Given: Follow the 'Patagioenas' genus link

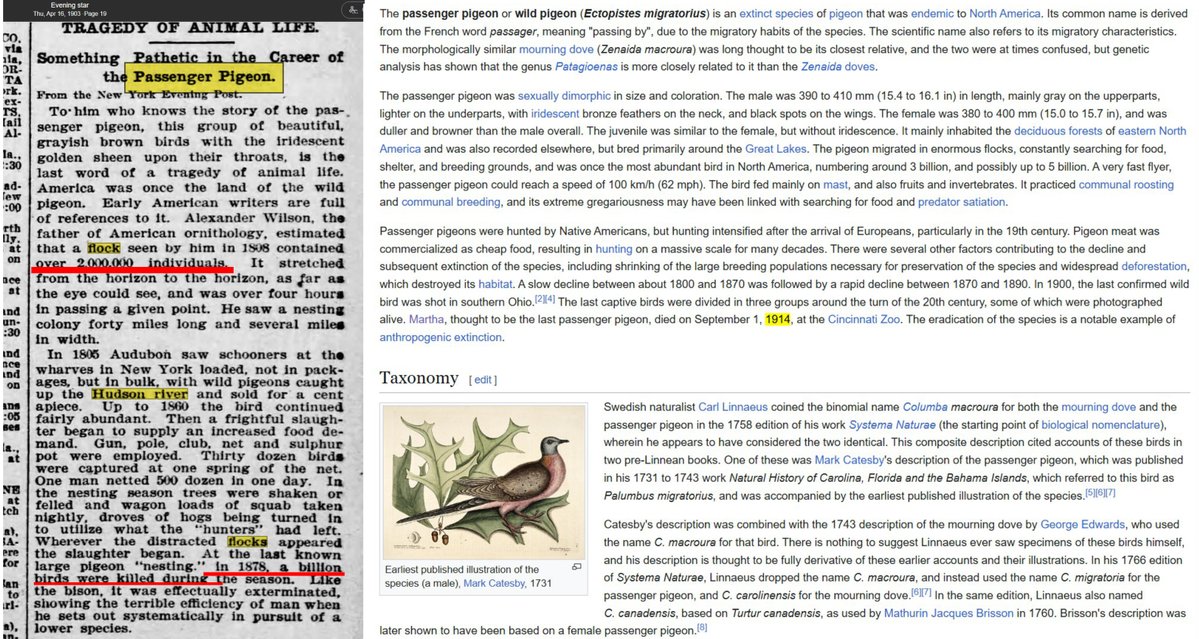Looking at the screenshot, I should point(587,66).
